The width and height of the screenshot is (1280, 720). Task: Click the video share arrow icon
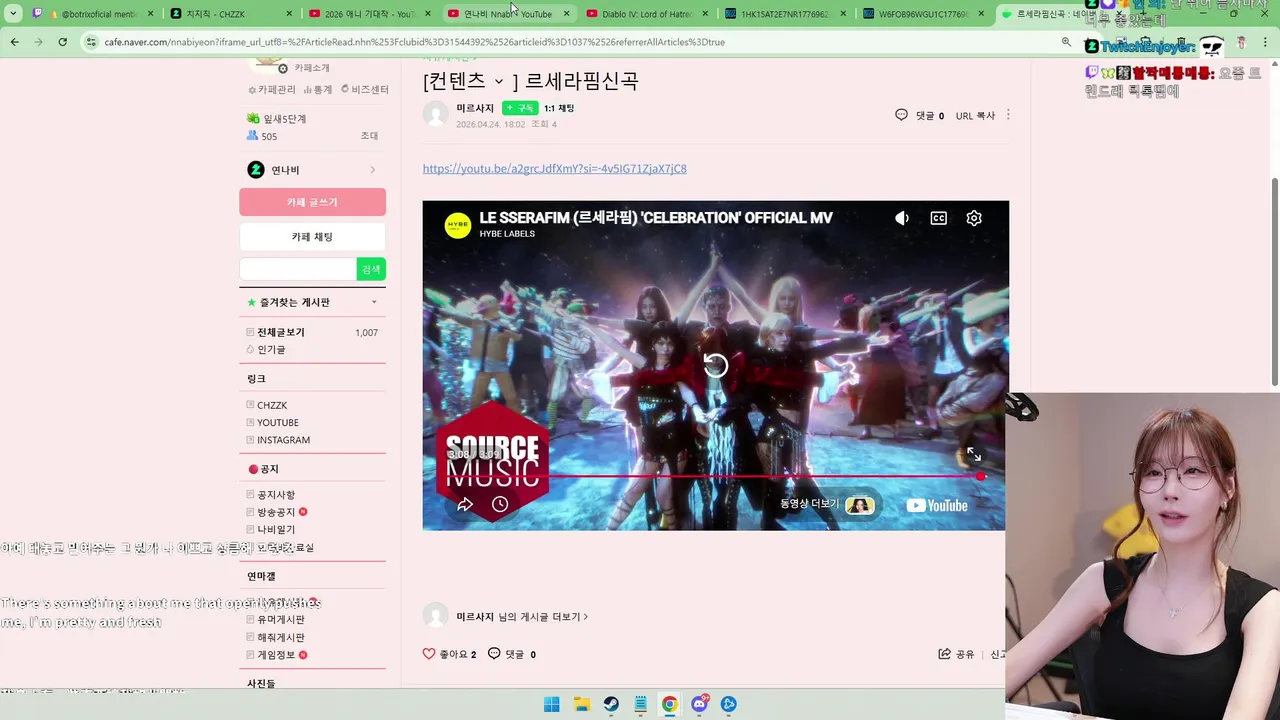coord(465,504)
